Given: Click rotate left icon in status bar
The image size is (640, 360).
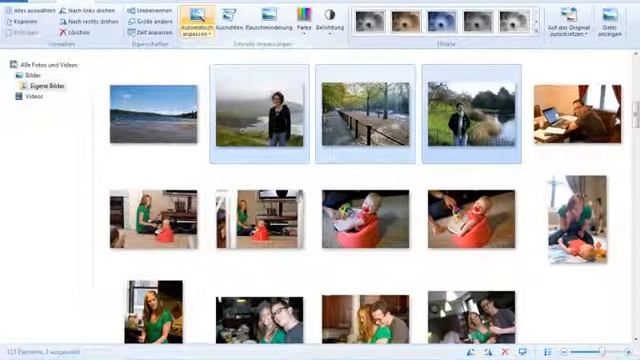Looking at the screenshot, I should [471, 352].
